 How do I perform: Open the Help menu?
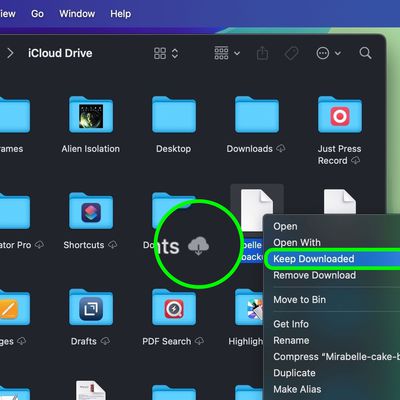[121, 14]
